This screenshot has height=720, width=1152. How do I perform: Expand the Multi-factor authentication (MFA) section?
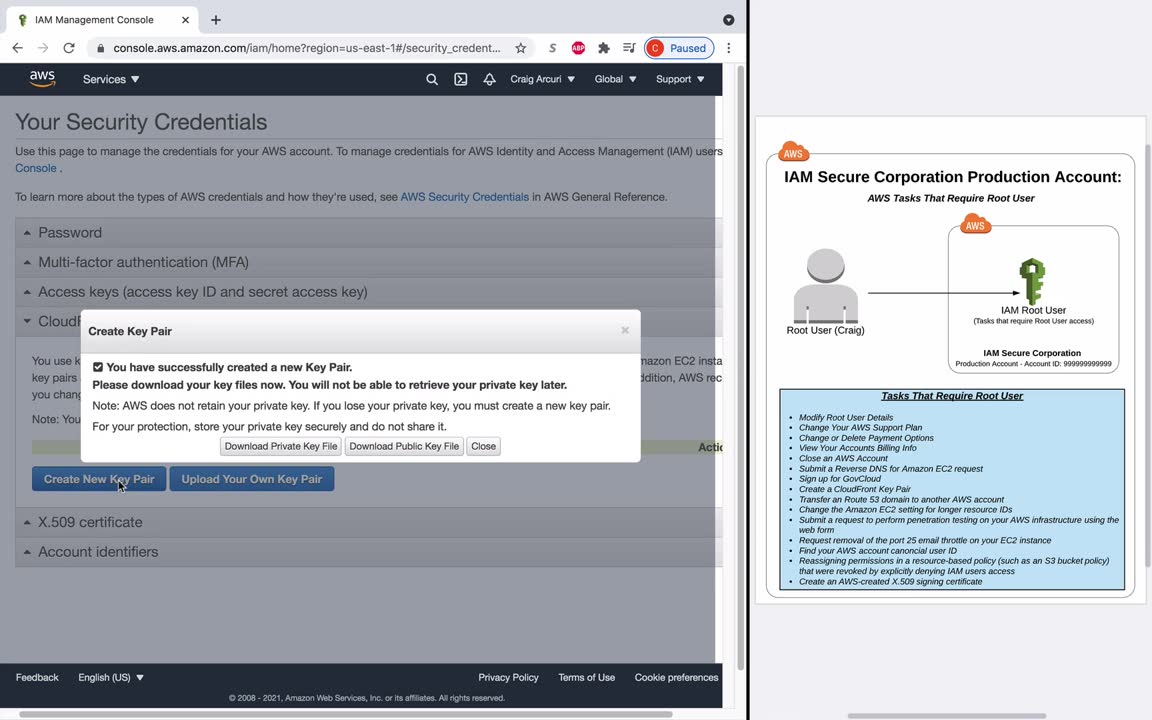pos(368,262)
